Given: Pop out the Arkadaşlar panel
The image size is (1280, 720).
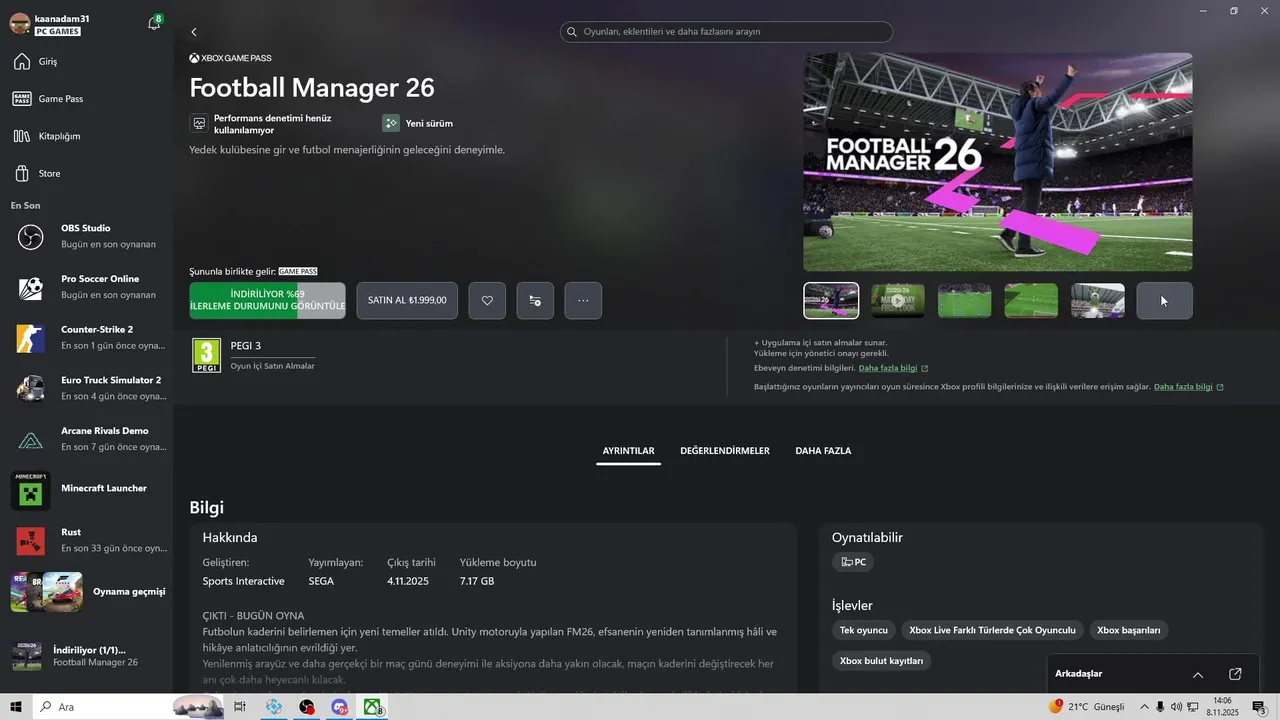Looking at the screenshot, I should click(x=1235, y=674).
